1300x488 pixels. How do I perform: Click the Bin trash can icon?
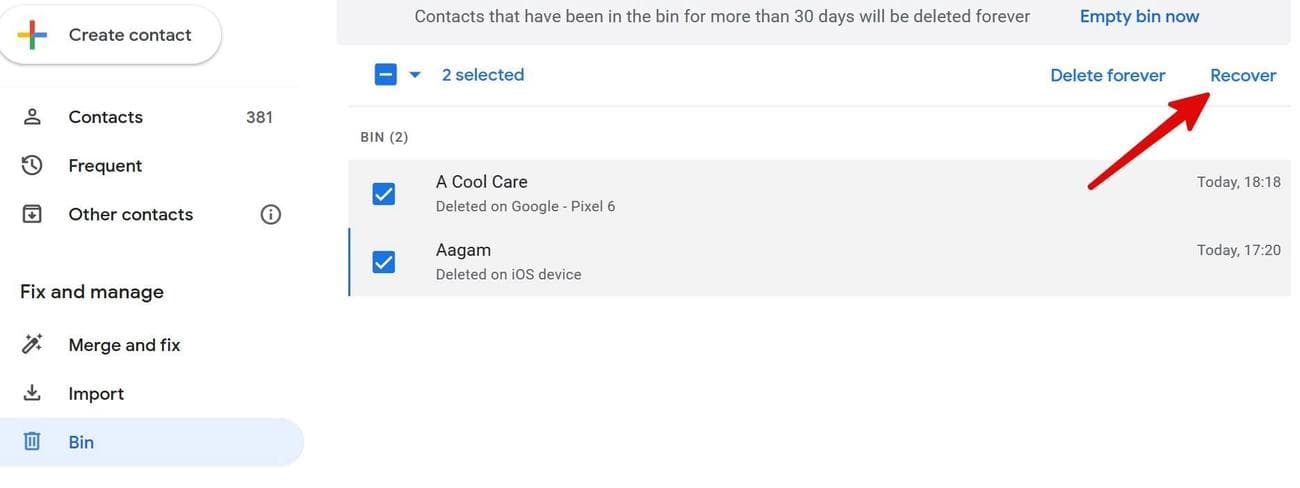click(32, 442)
